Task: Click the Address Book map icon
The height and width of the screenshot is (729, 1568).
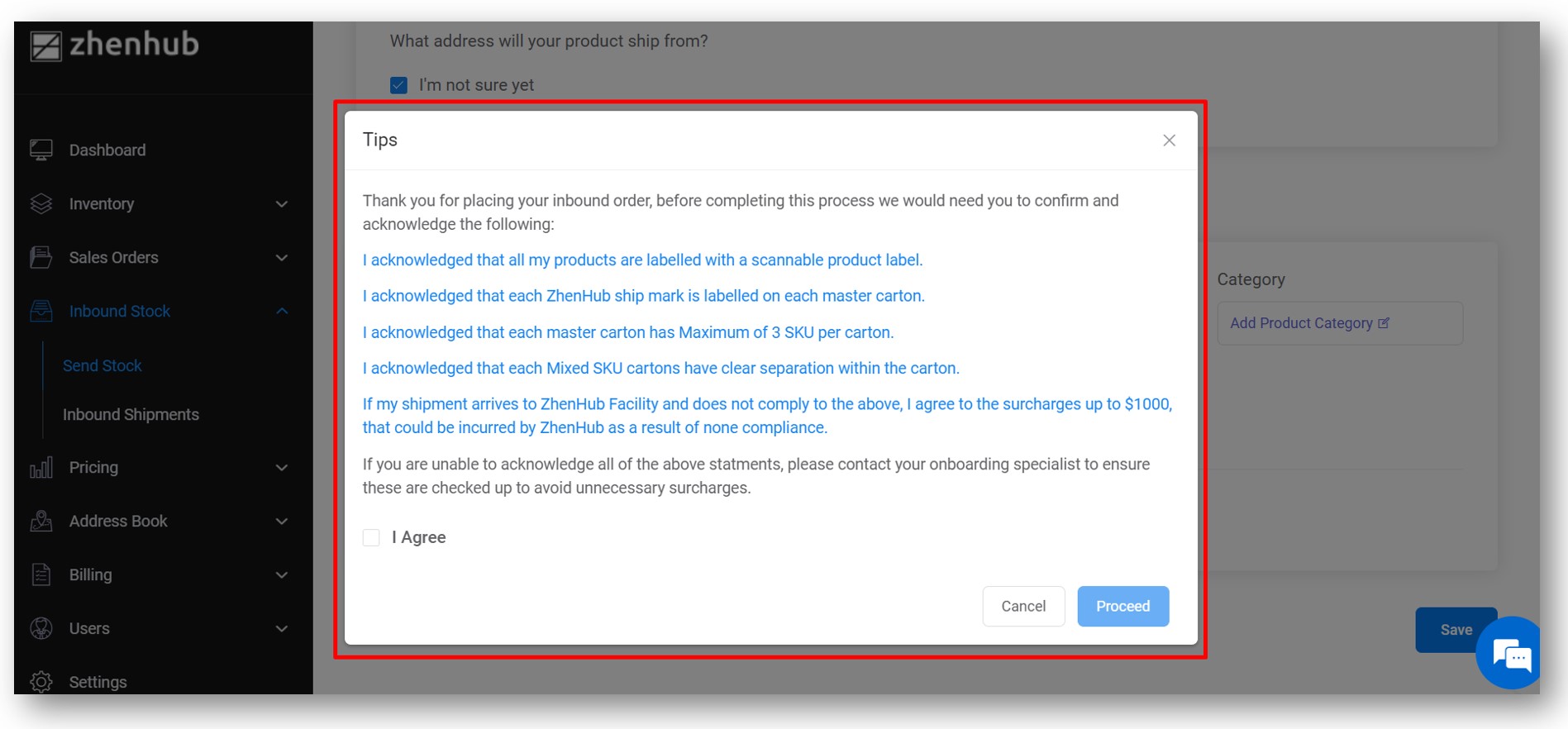Action: (x=41, y=521)
